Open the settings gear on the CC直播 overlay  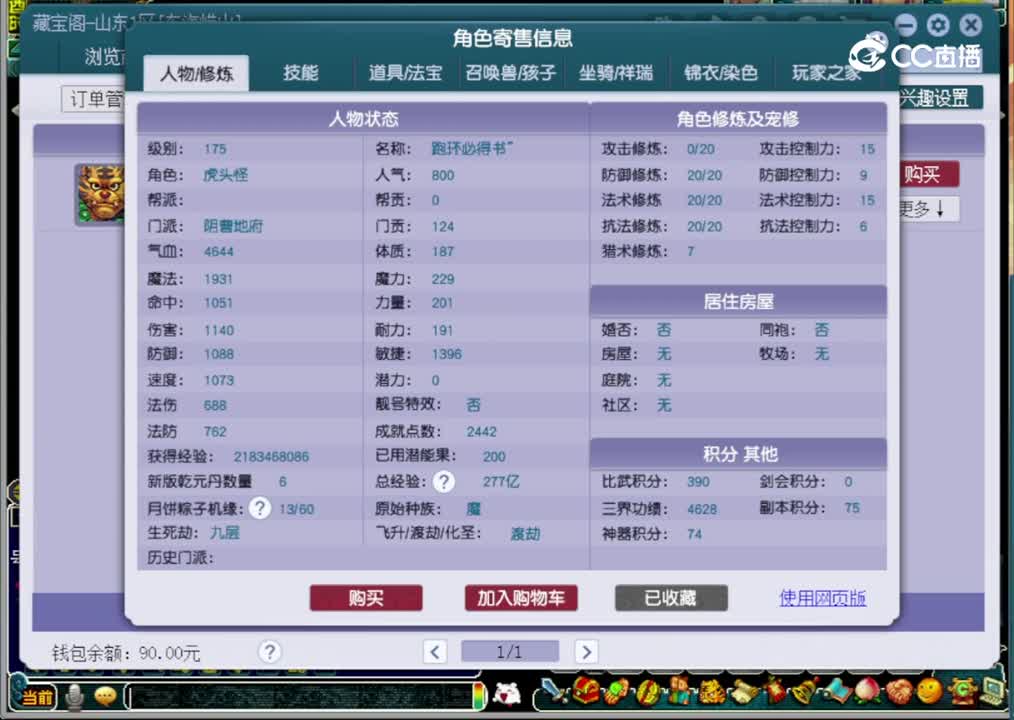pyautogui.click(x=937, y=25)
